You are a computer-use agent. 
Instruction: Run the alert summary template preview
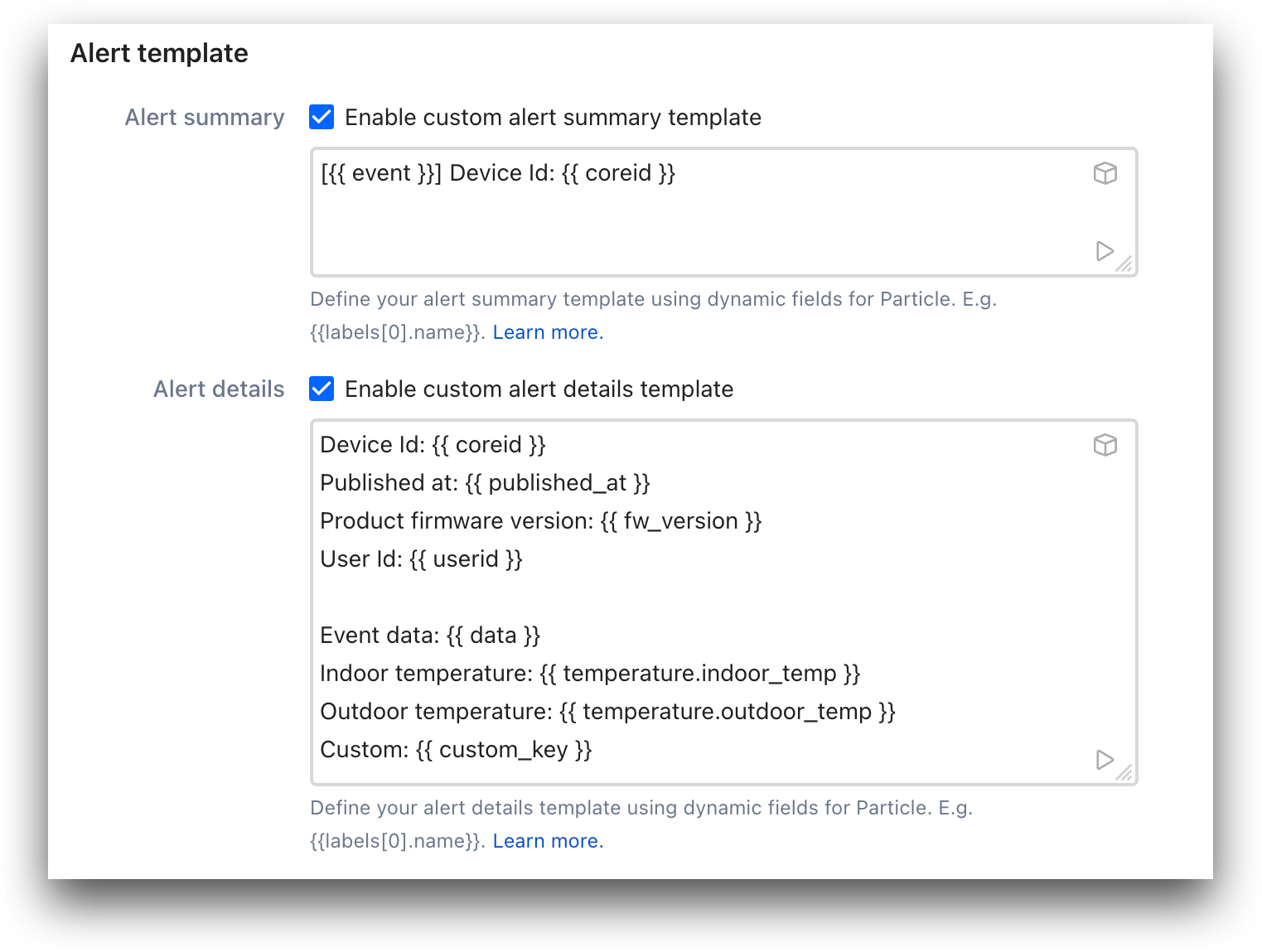pos(1105,251)
